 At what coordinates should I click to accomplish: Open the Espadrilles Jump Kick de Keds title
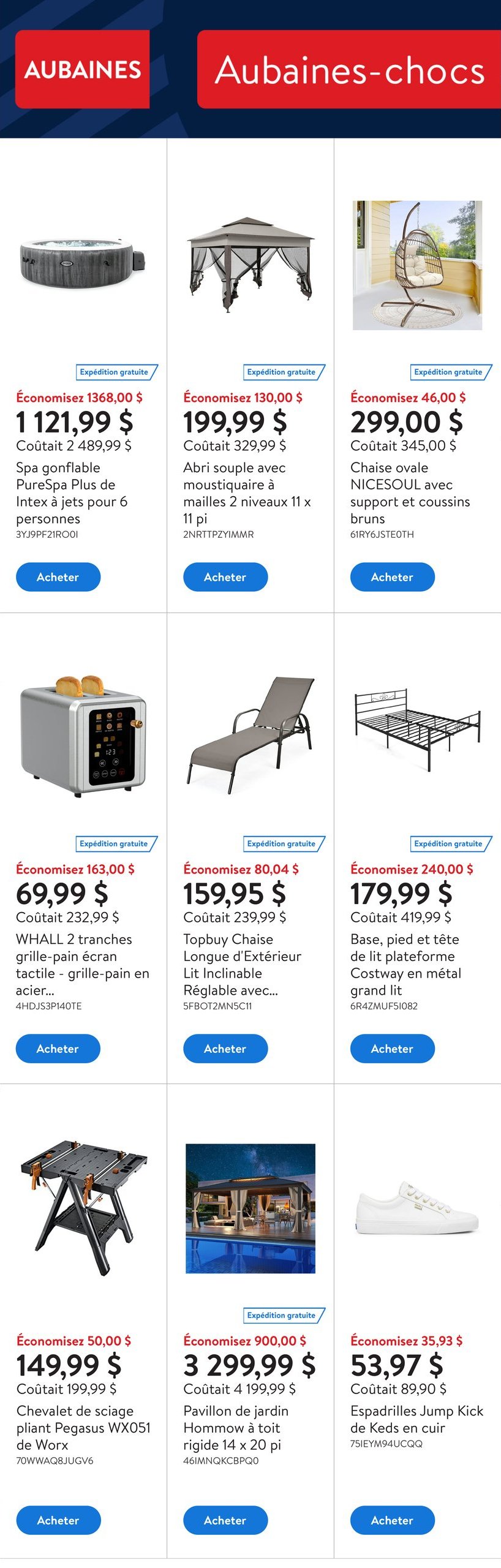416,1419
